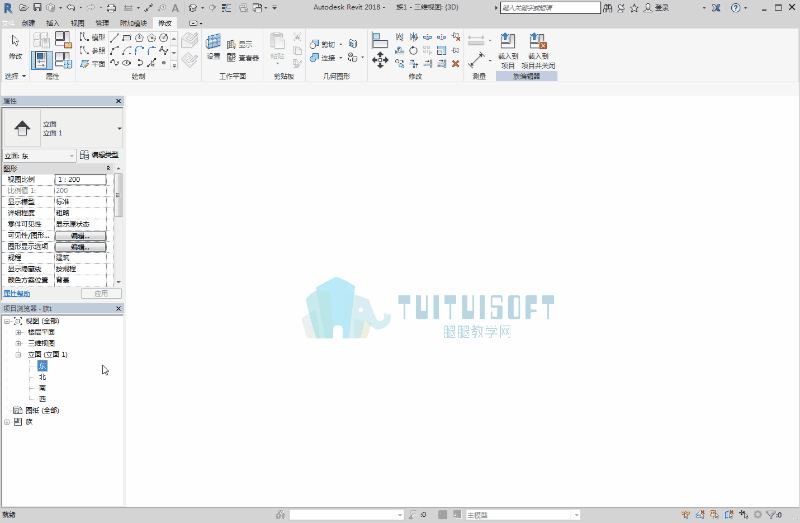Screen dimensions: 800x523
Task: Select the Rotate tool icon
Action: tap(414, 51)
